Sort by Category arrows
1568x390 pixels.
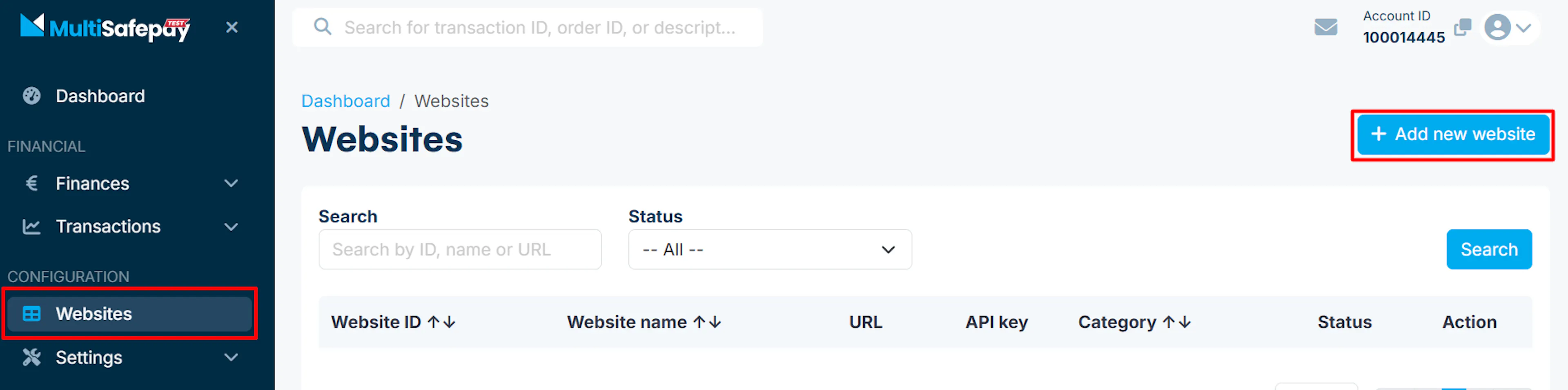(1176, 322)
